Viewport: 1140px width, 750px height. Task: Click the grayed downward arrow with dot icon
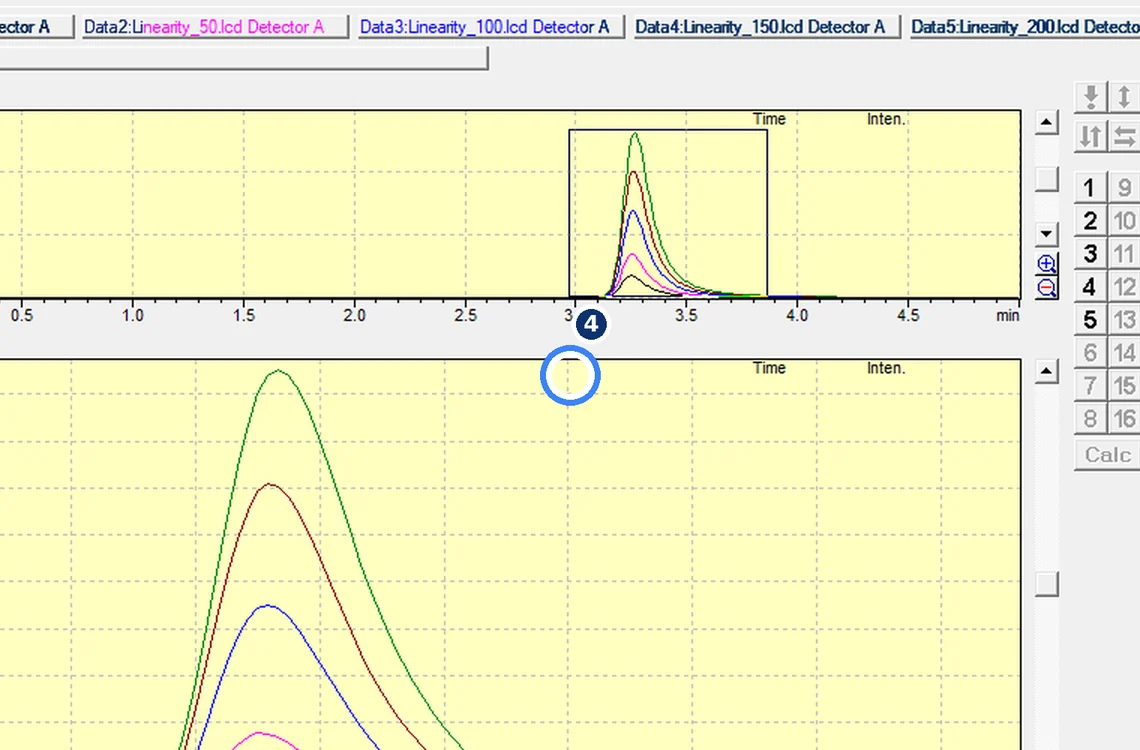coord(1091,97)
